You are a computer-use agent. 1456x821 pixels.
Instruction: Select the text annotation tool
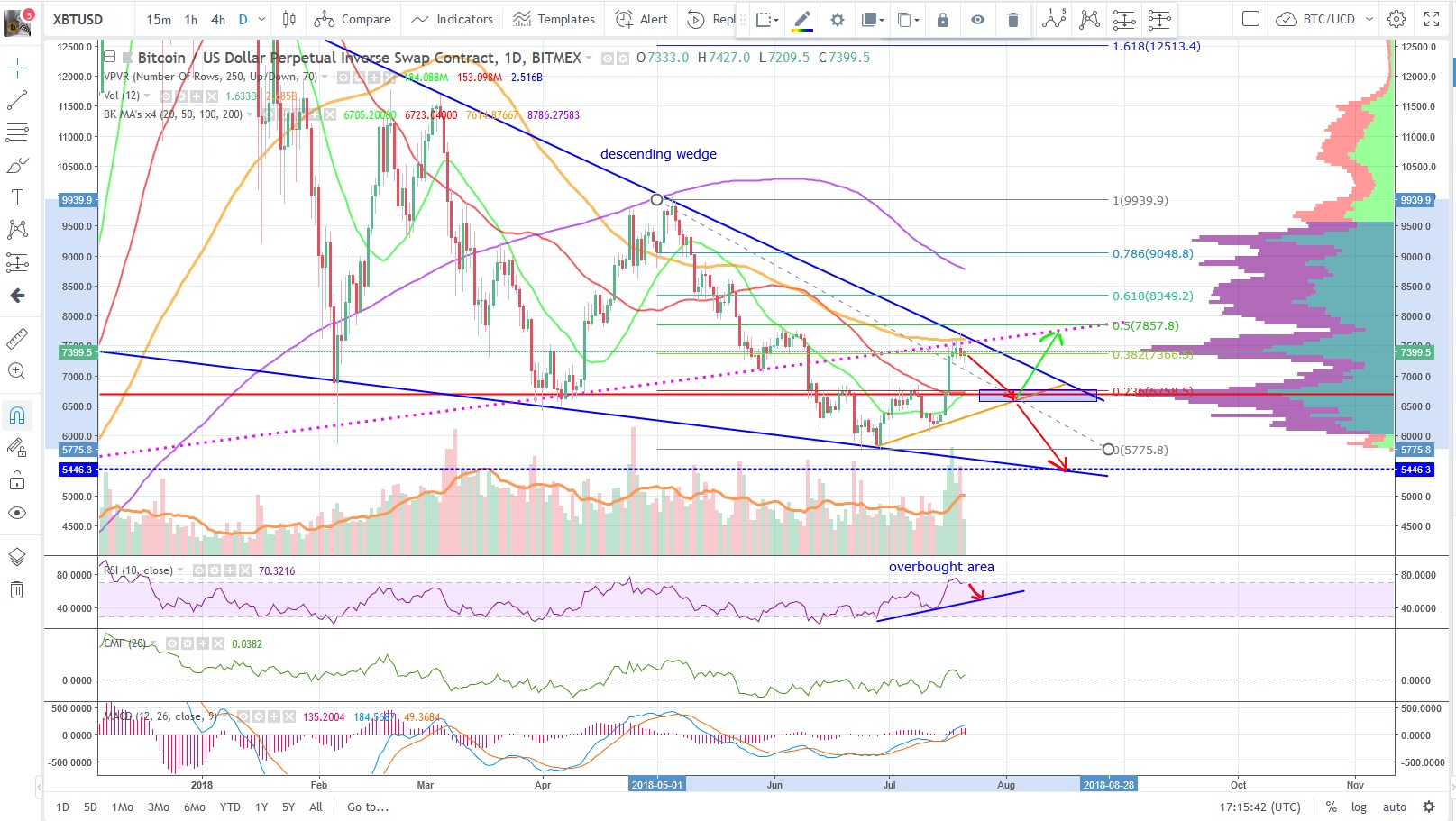coord(17,197)
